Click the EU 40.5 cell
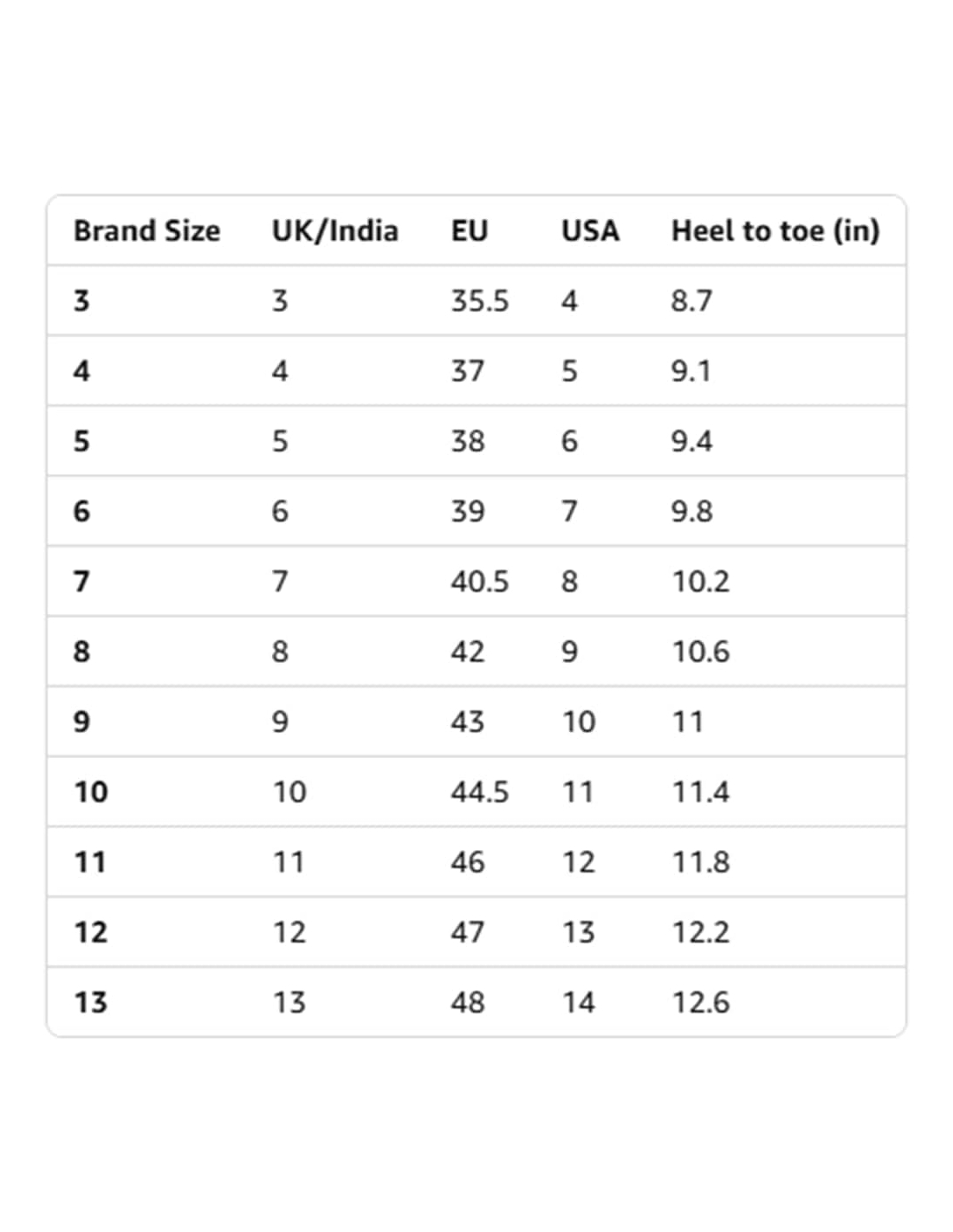 [480, 581]
